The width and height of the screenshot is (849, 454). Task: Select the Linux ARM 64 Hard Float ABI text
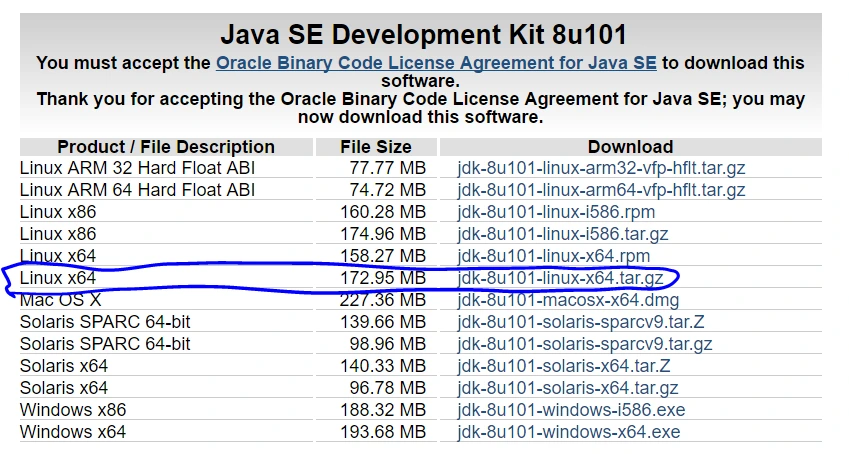click(x=138, y=190)
